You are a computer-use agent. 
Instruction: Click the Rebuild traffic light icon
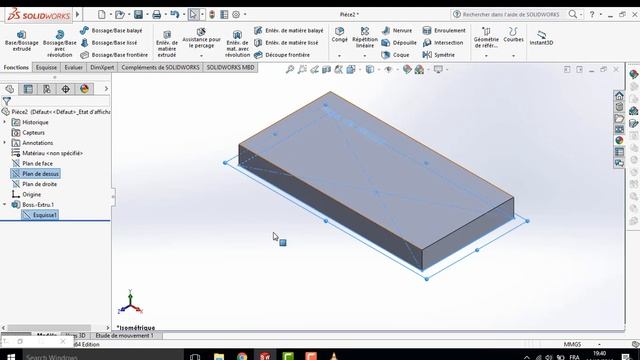pos(212,15)
